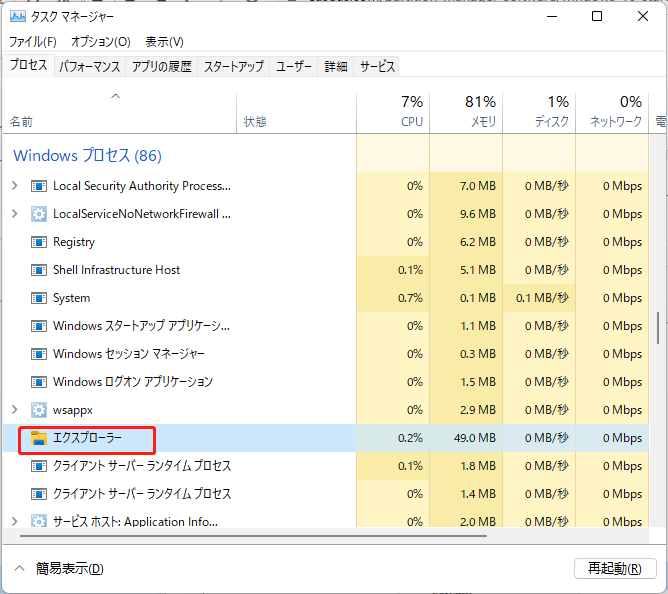Viewport: 668px width, 594px height.
Task: Click the folder icon beside エクスプローラー
Action: pyautogui.click(x=39, y=438)
